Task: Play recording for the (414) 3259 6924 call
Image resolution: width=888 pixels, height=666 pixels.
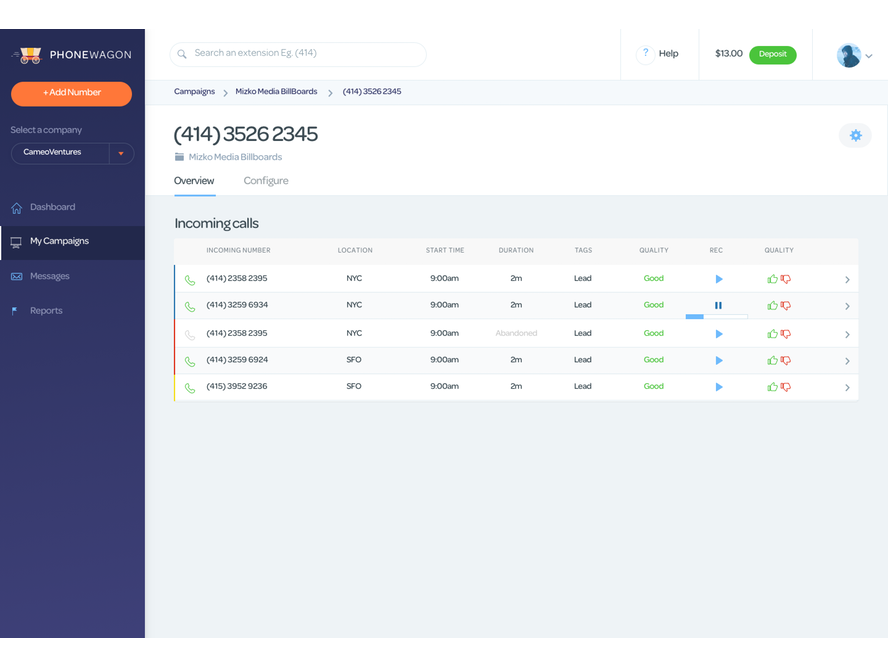Action: [x=719, y=361]
